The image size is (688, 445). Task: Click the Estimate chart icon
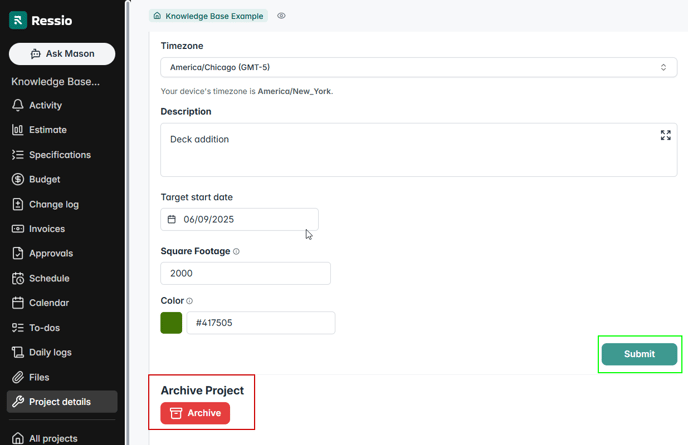point(18,130)
